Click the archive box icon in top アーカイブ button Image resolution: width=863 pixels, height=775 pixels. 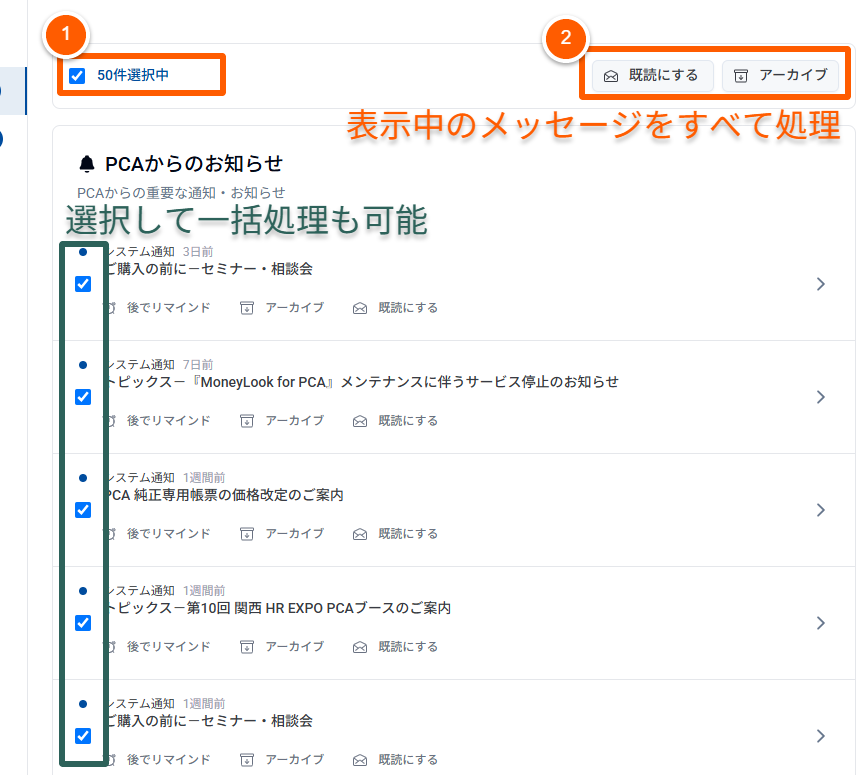(x=740, y=75)
